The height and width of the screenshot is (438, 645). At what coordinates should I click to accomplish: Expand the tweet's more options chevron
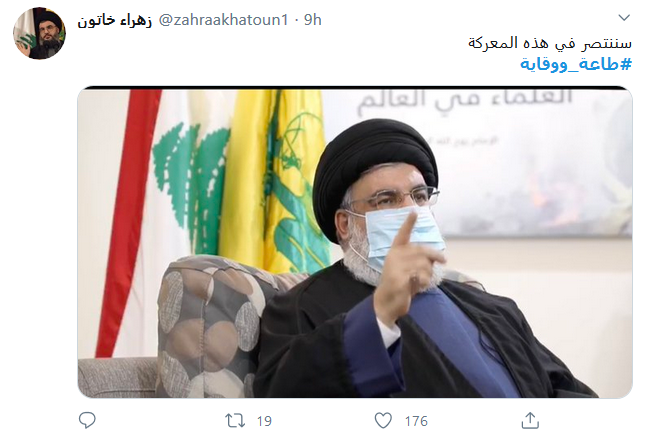[x=624, y=18]
